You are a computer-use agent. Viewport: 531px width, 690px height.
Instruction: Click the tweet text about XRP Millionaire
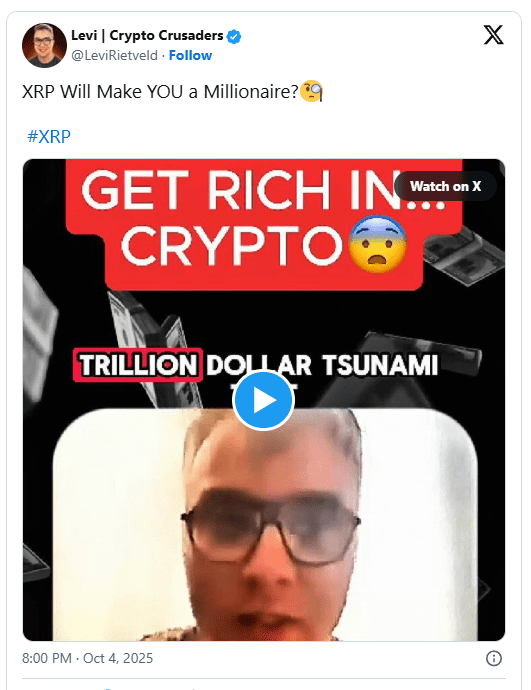pyautogui.click(x=160, y=92)
